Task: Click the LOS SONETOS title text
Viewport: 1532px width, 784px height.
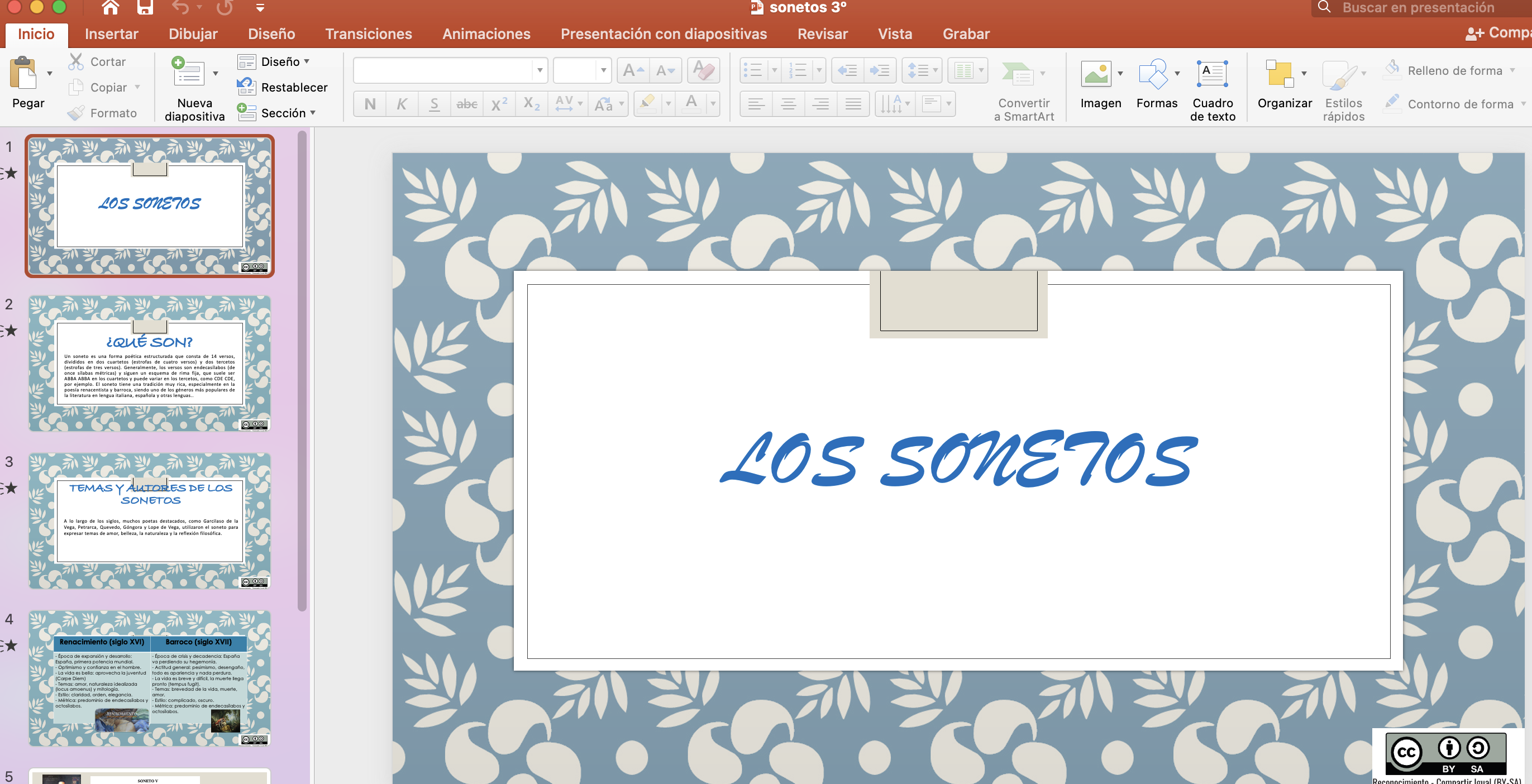Action: (958, 459)
